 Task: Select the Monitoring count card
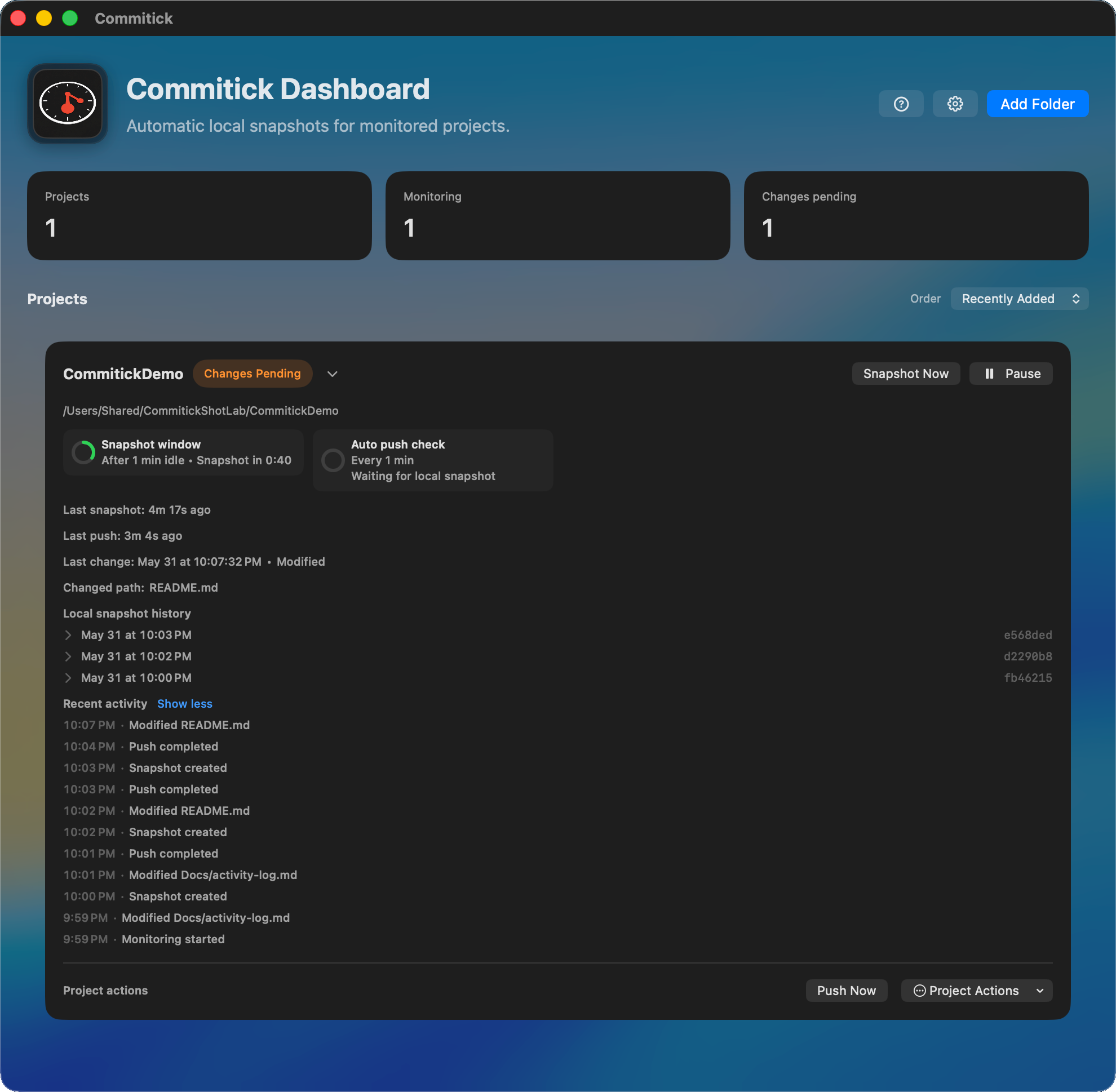click(557, 216)
